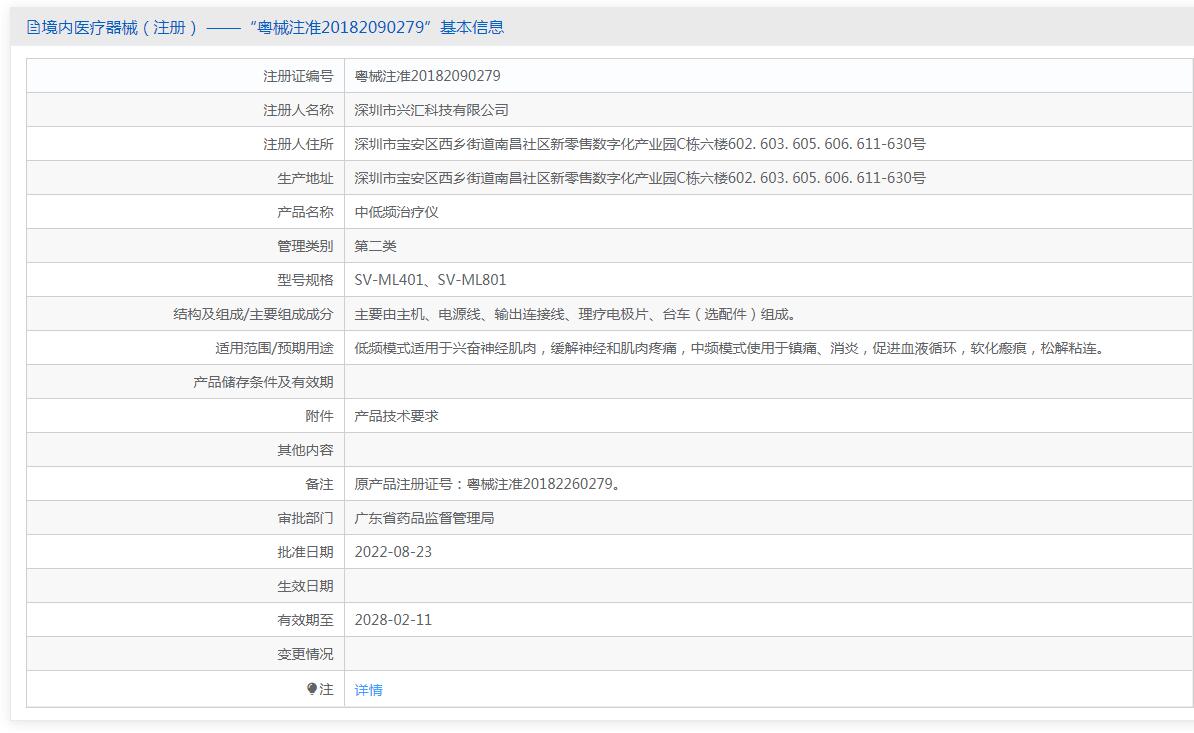This screenshot has height=733, width=1194.
Task: Click the approval date 2022-08-23
Action: [x=393, y=552]
